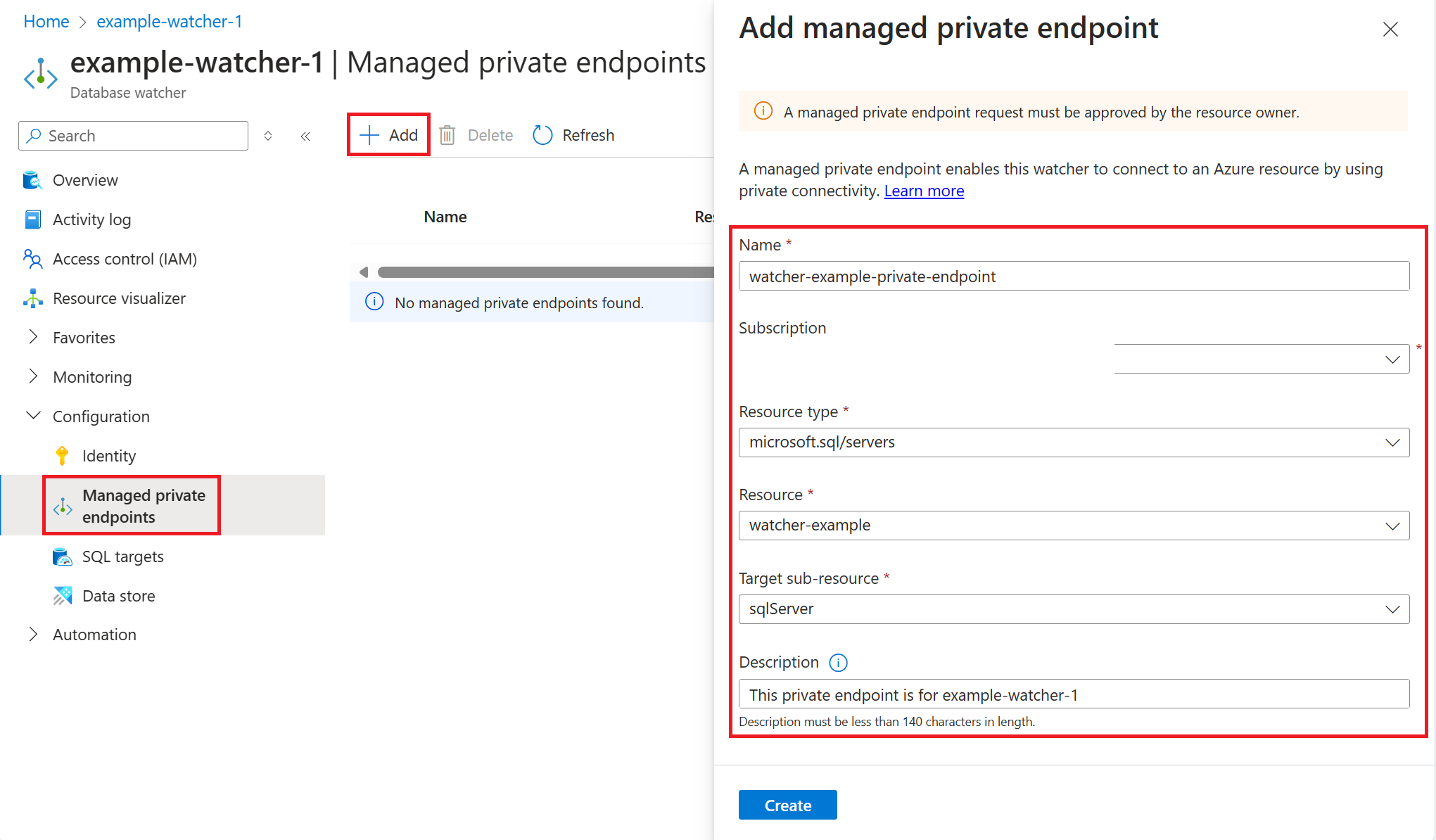Click the Learn more link
This screenshot has width=1436, height=840.
(924, 191)
